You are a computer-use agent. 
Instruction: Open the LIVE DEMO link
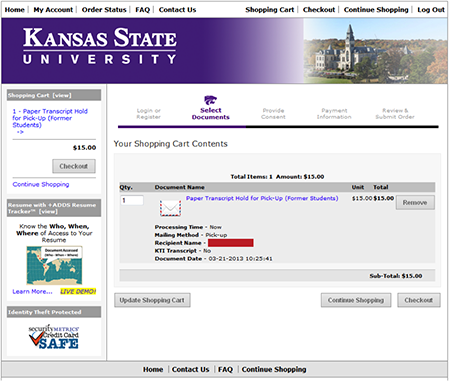coord(78,291)
